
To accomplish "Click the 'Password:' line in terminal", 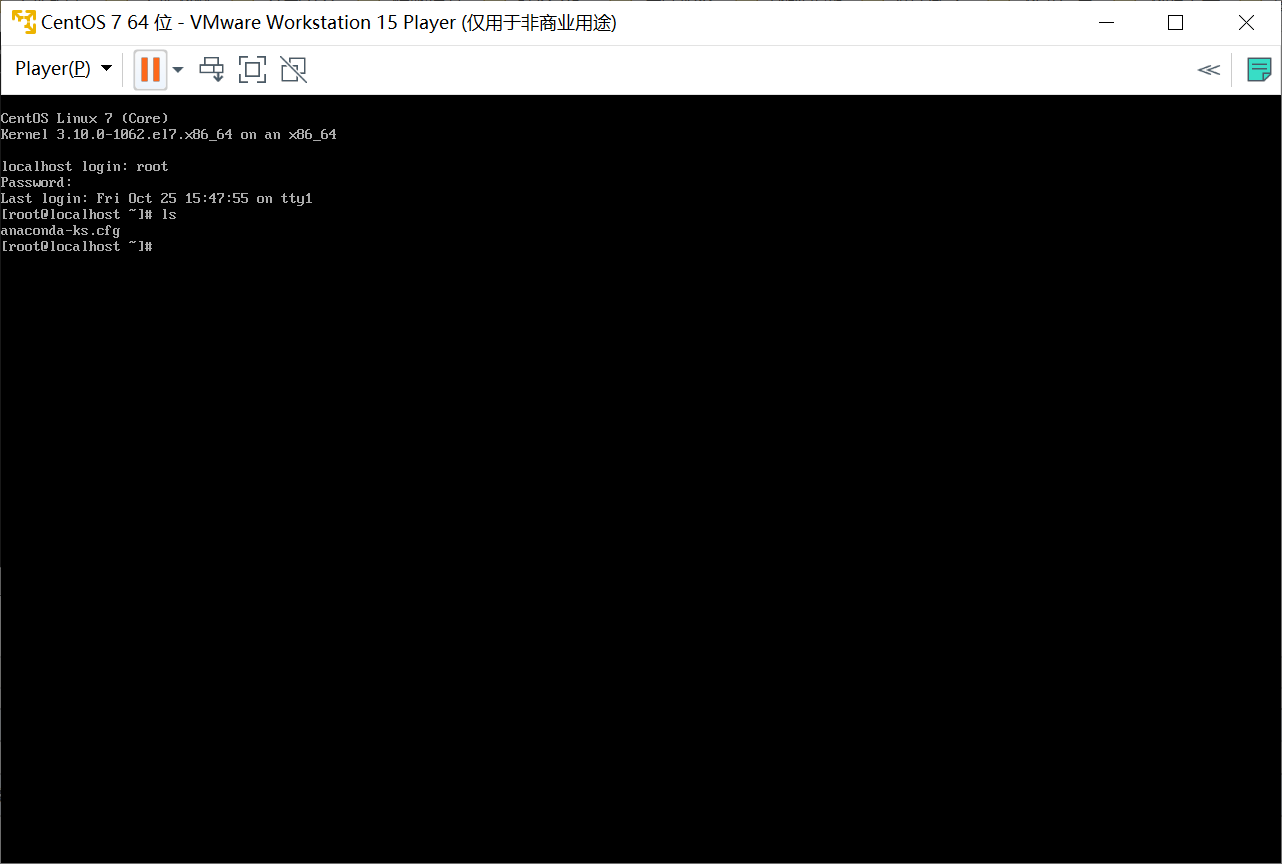I will [36, 182].
